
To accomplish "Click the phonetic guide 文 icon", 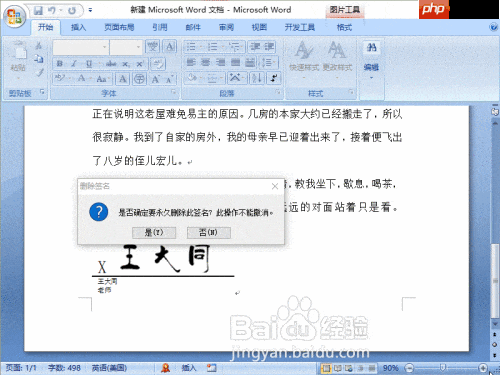I will [153, 47].
